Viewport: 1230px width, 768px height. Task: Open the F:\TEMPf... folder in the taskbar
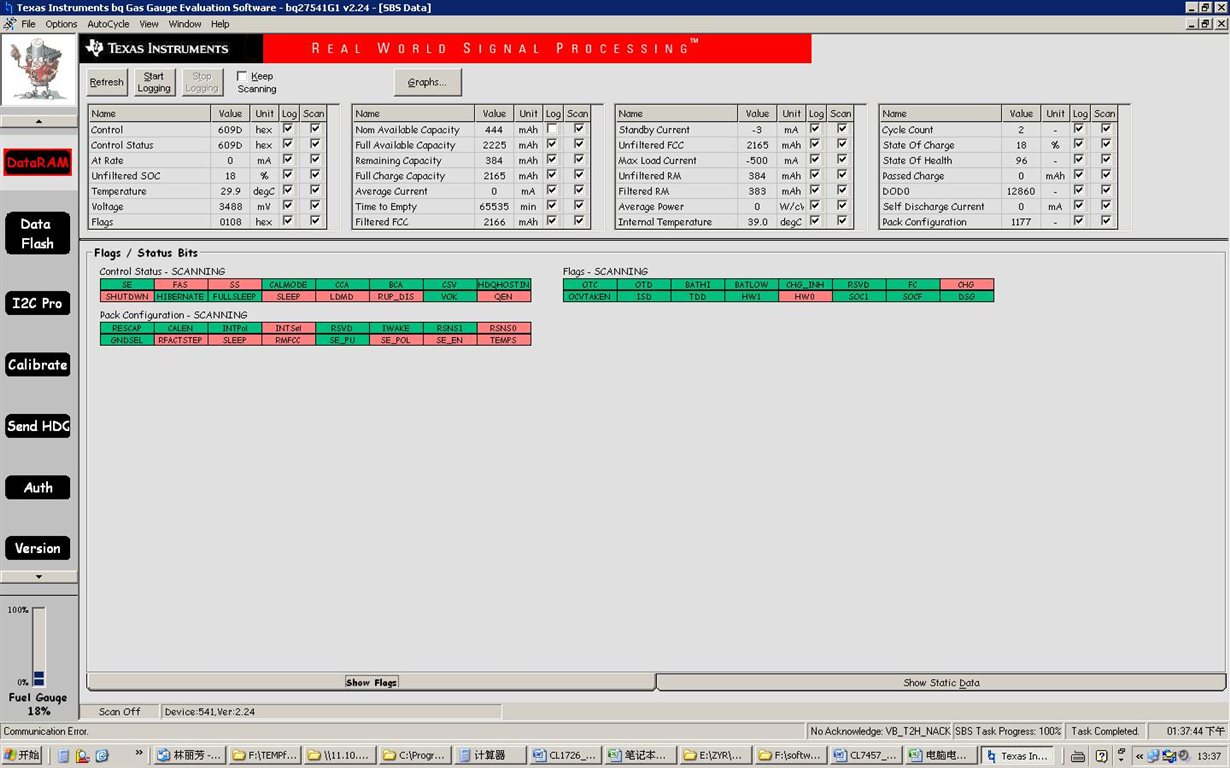263,756
